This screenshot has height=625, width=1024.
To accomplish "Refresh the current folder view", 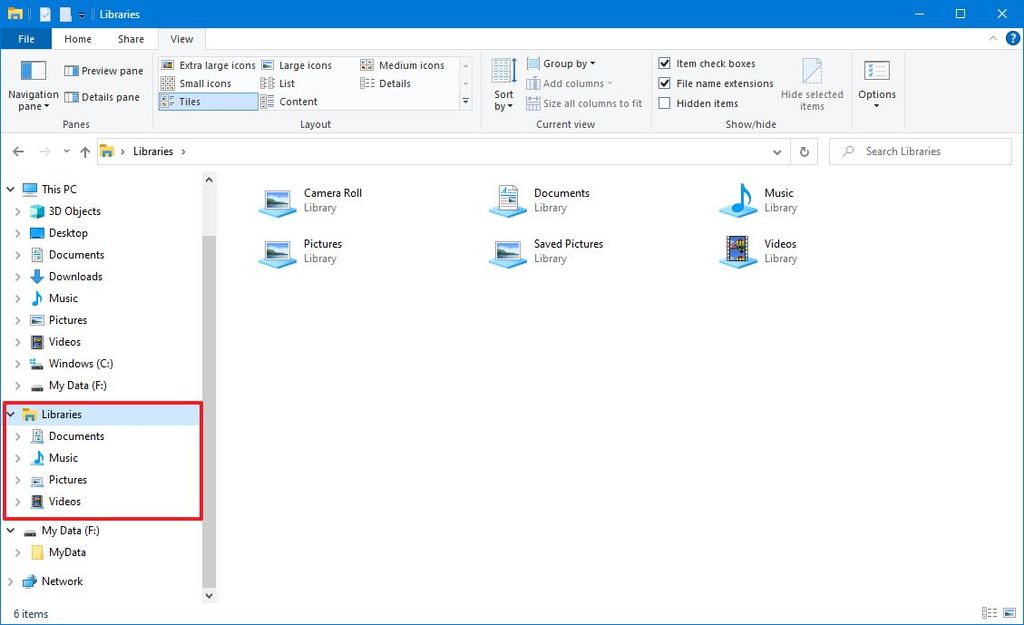I will pyautogui.click(x=805, y=151).
